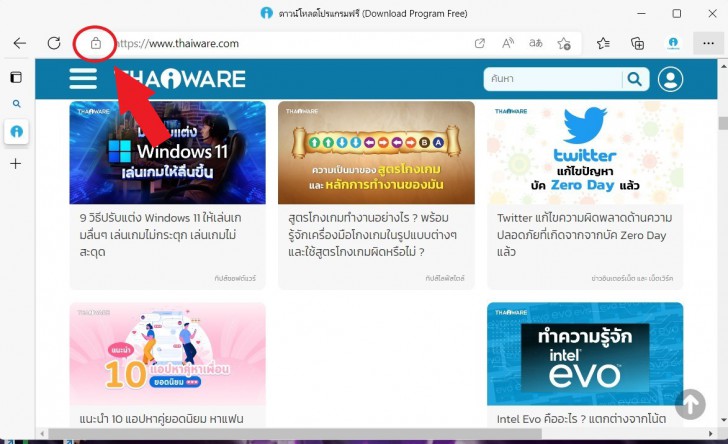Activate the Read aloud icon

[508, 44]
